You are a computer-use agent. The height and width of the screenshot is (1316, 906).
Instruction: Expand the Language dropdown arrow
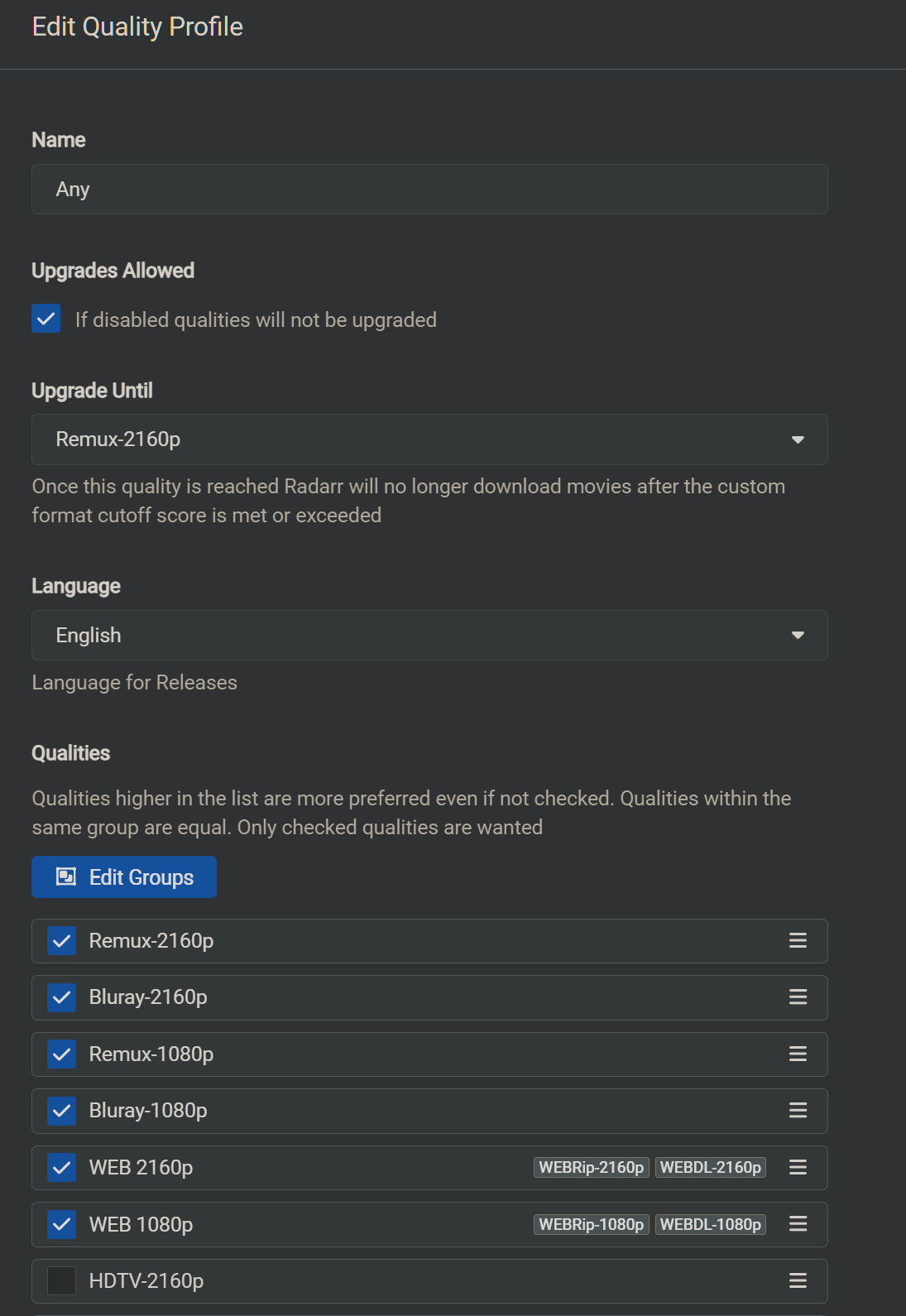(797, 636)
